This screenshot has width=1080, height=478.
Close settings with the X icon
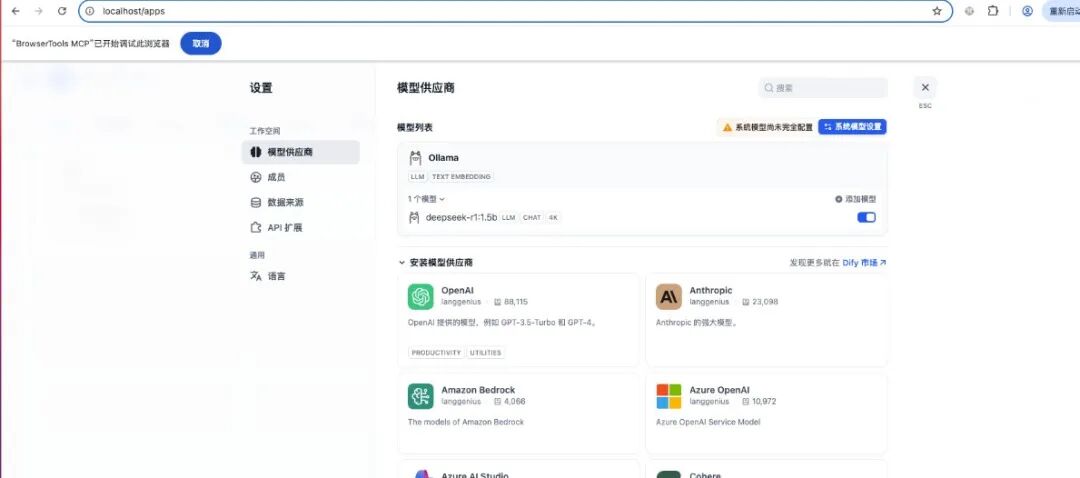(925, 87)
